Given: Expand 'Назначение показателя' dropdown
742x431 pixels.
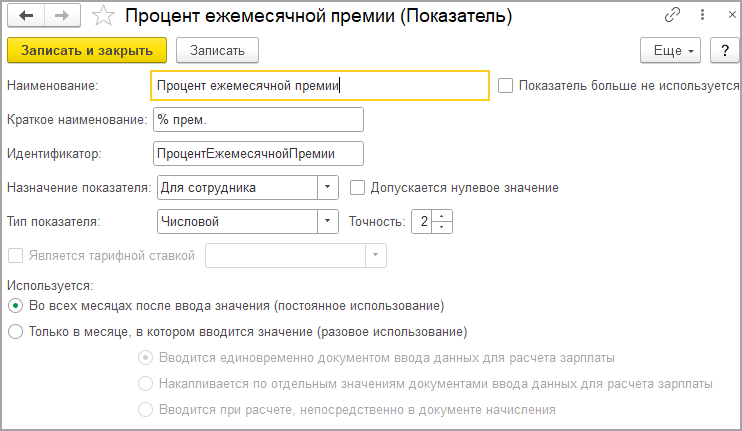Looking at the screenshot, I should pos(329,187).
